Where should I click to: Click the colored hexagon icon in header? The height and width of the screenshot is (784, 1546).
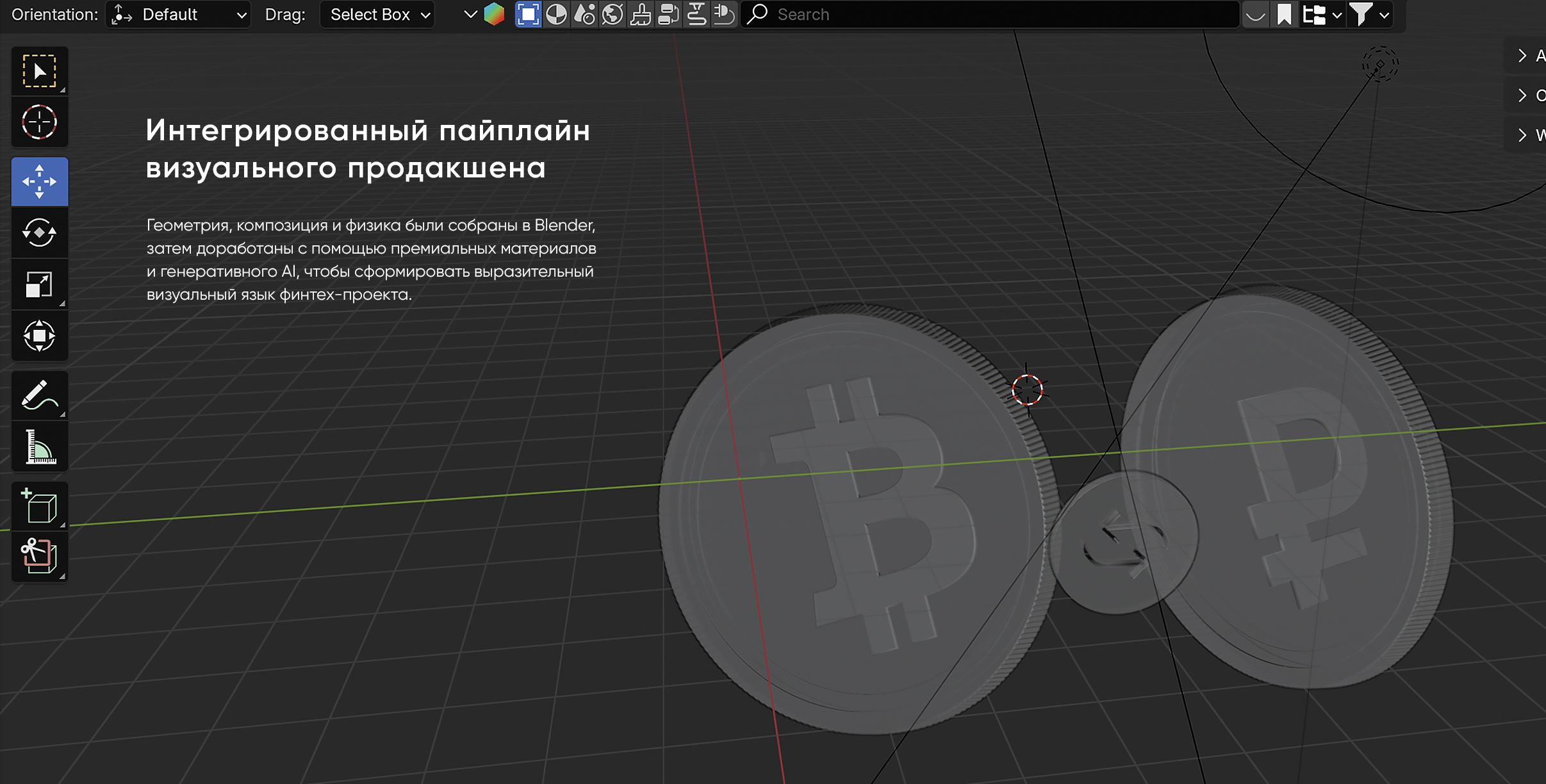494,14
